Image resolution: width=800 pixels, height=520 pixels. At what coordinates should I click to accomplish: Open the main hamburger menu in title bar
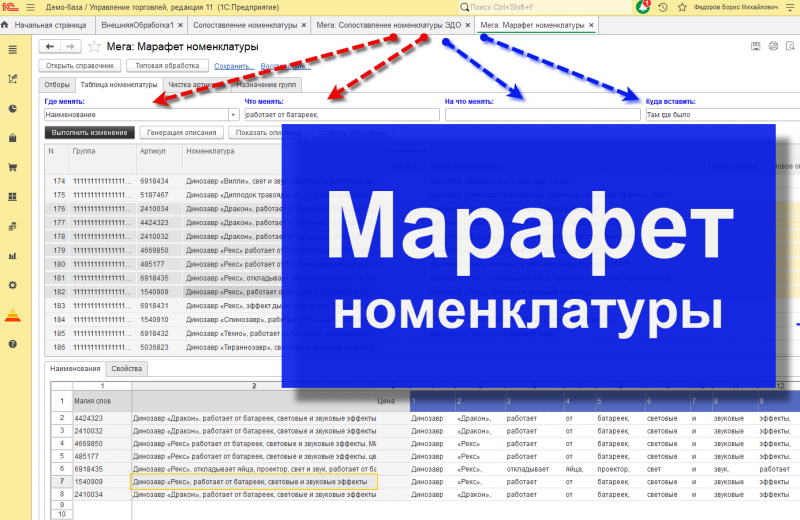(x=31, y=7)
